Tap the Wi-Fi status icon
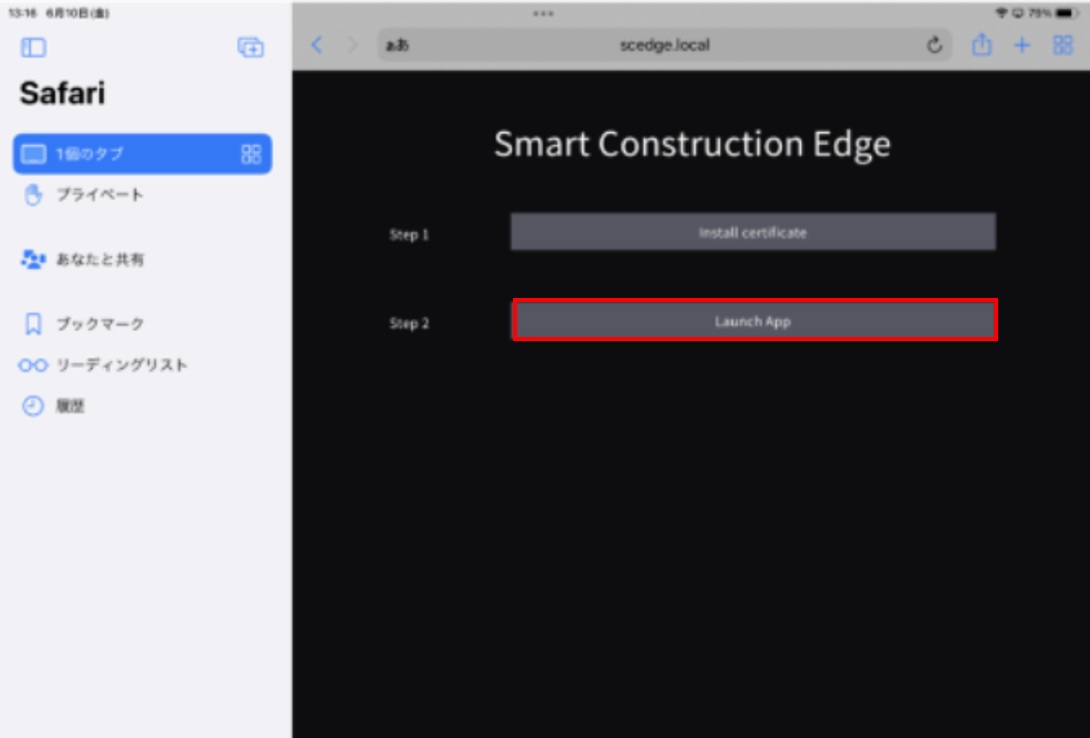The image size is (1090, 738). tap(1001, 13)
